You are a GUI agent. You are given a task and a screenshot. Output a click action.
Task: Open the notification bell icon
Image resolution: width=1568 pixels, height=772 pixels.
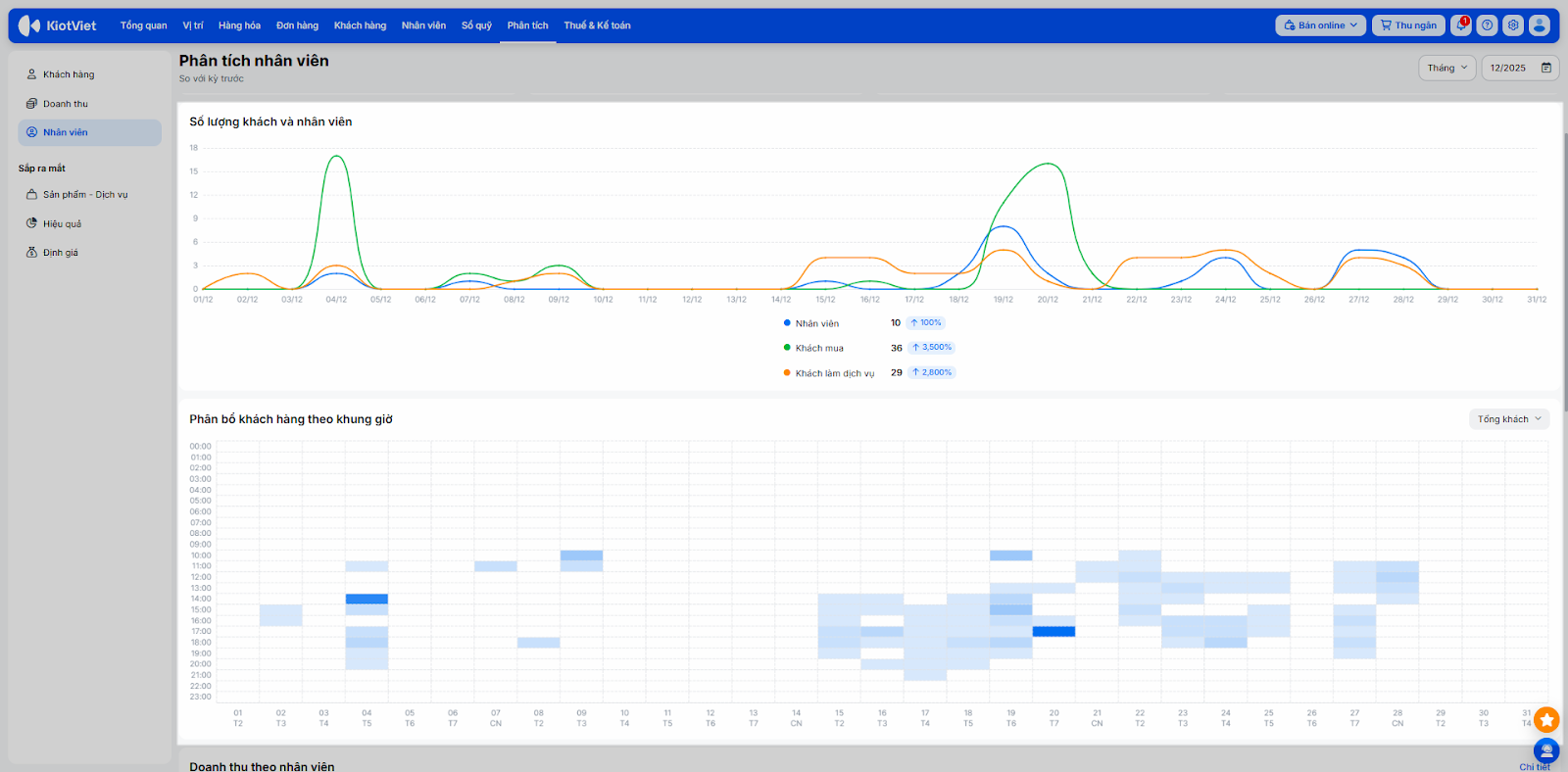[x=1460, y=25]
